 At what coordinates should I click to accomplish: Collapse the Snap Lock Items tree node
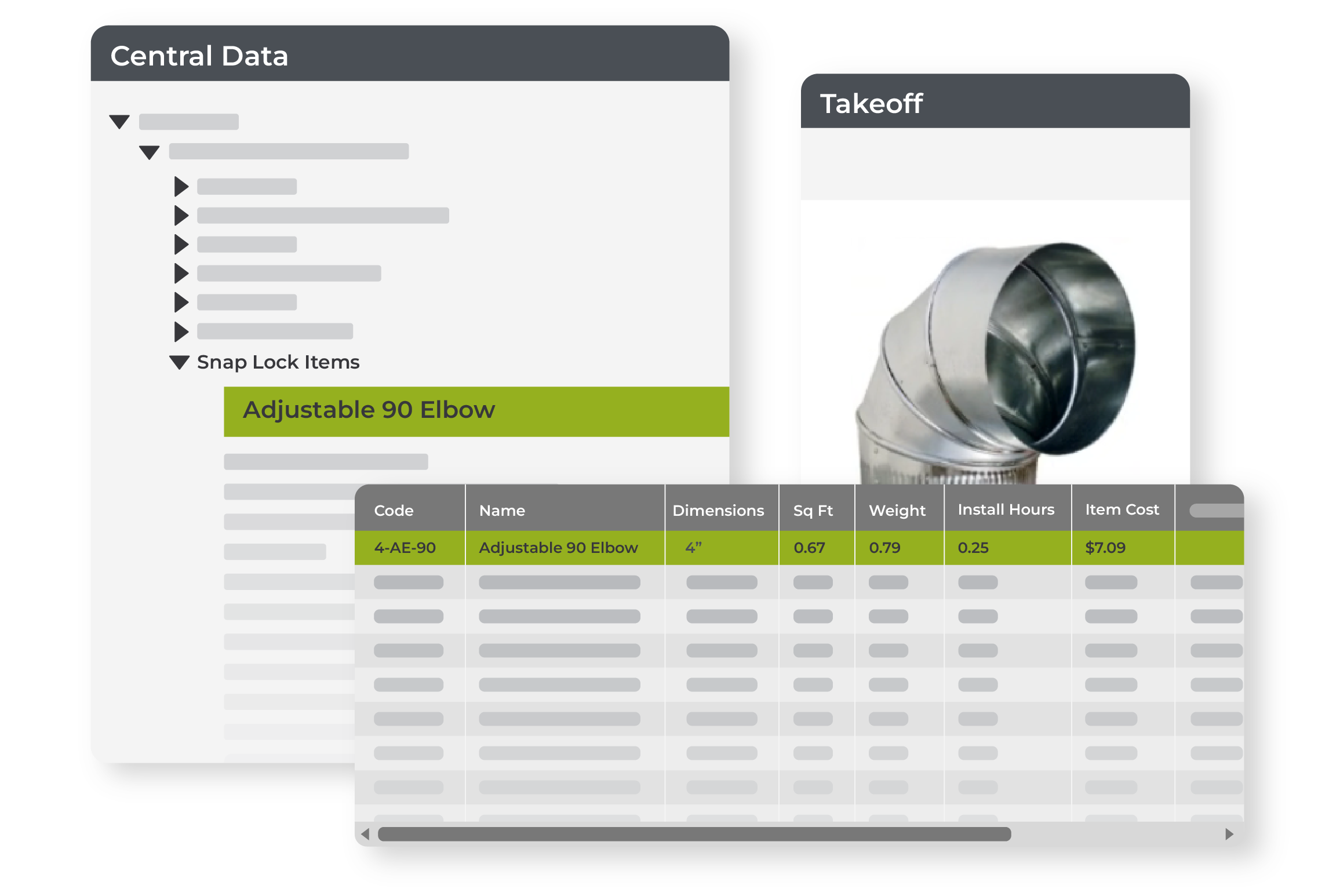[179, 362]
